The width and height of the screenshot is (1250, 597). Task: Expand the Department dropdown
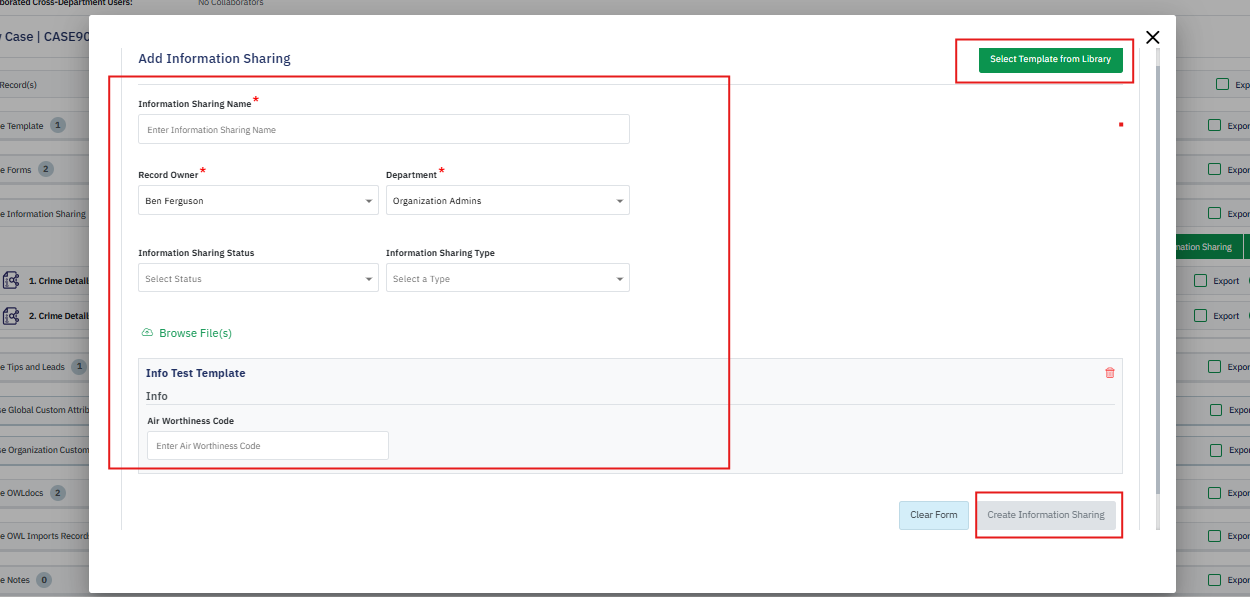507,201
